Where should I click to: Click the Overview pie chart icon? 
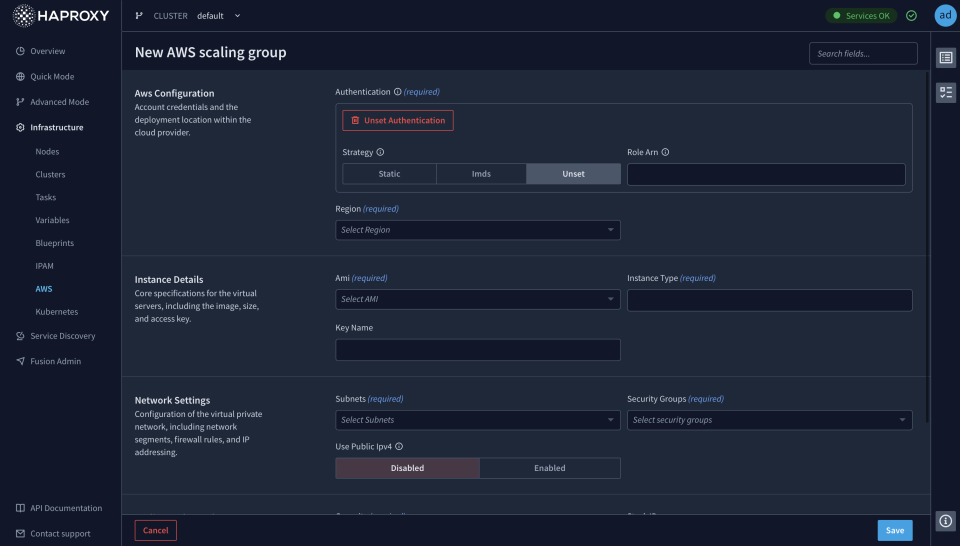pyautogui.click(x=20, y=51)
